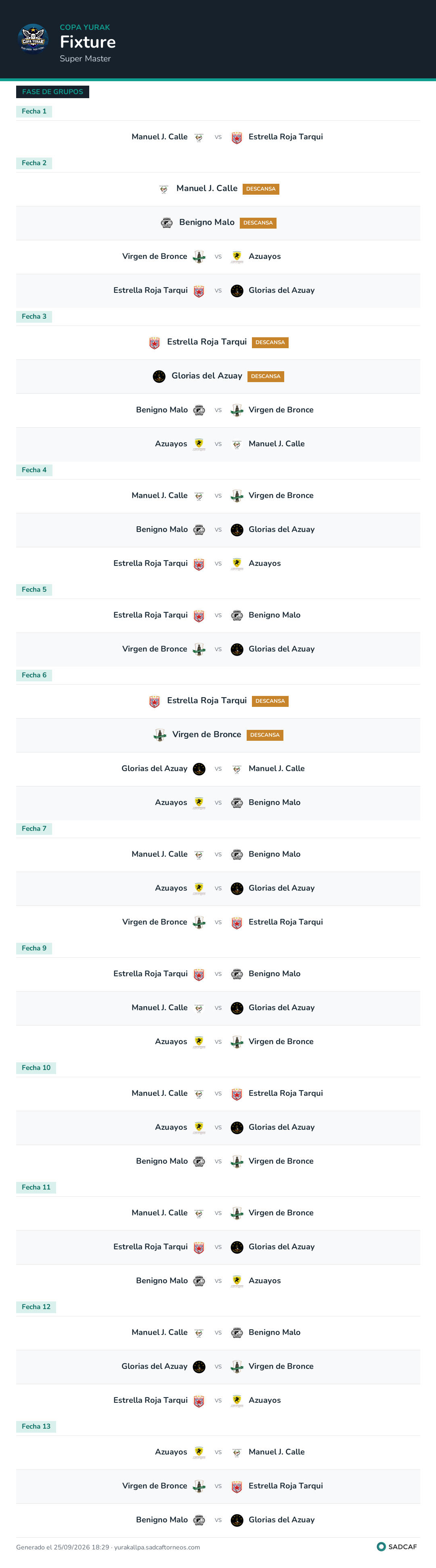
Task: Click the Fecha 10 label
Action: (36, 1068)
